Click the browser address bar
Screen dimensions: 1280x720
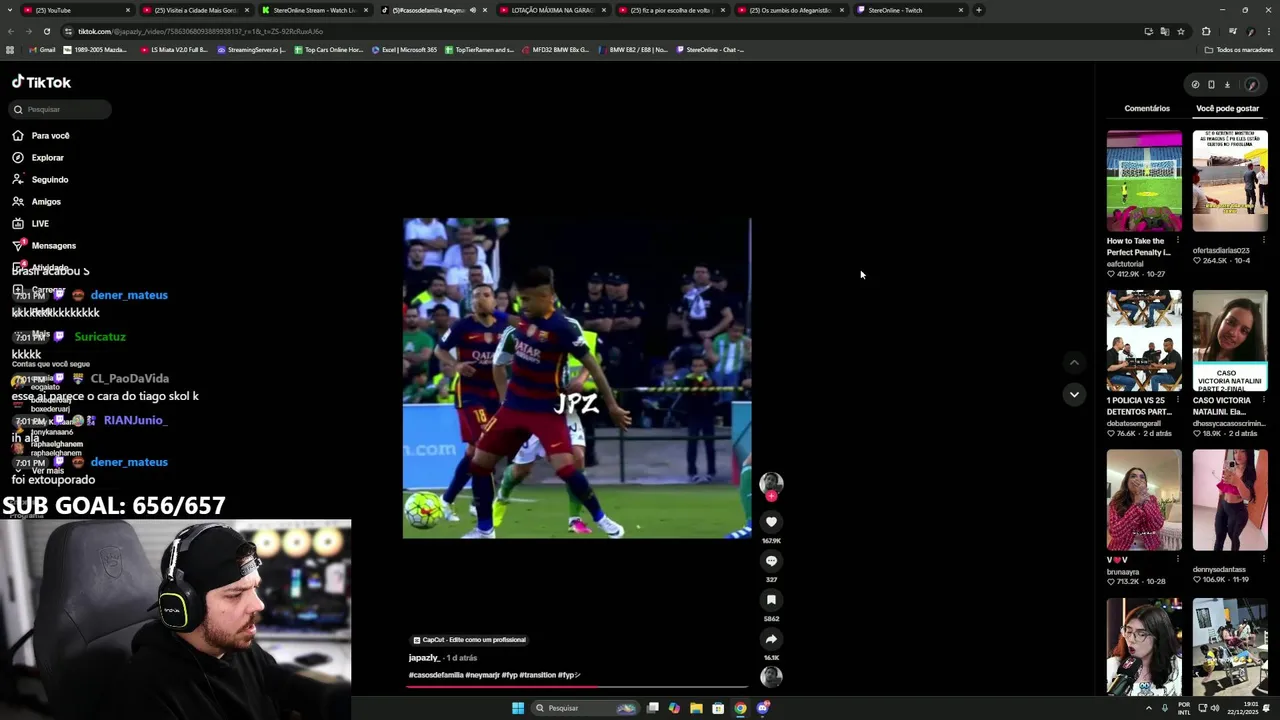[600, 31]
